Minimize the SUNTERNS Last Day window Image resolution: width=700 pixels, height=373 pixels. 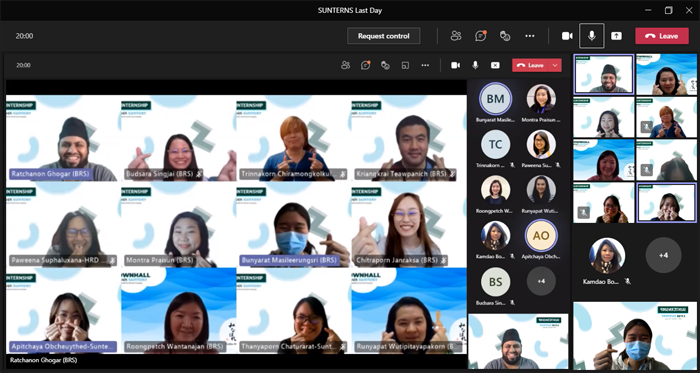[x=648, y=10]
